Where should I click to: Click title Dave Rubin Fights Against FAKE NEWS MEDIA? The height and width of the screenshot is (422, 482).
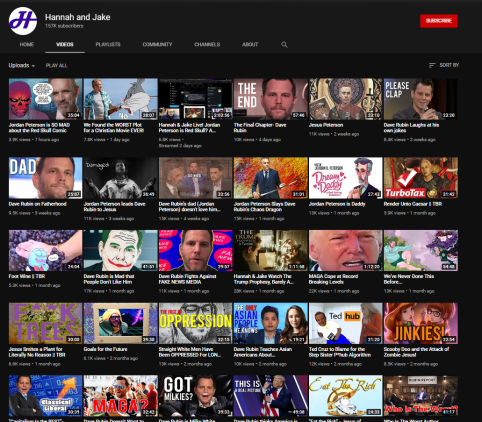tap(187, 279)
